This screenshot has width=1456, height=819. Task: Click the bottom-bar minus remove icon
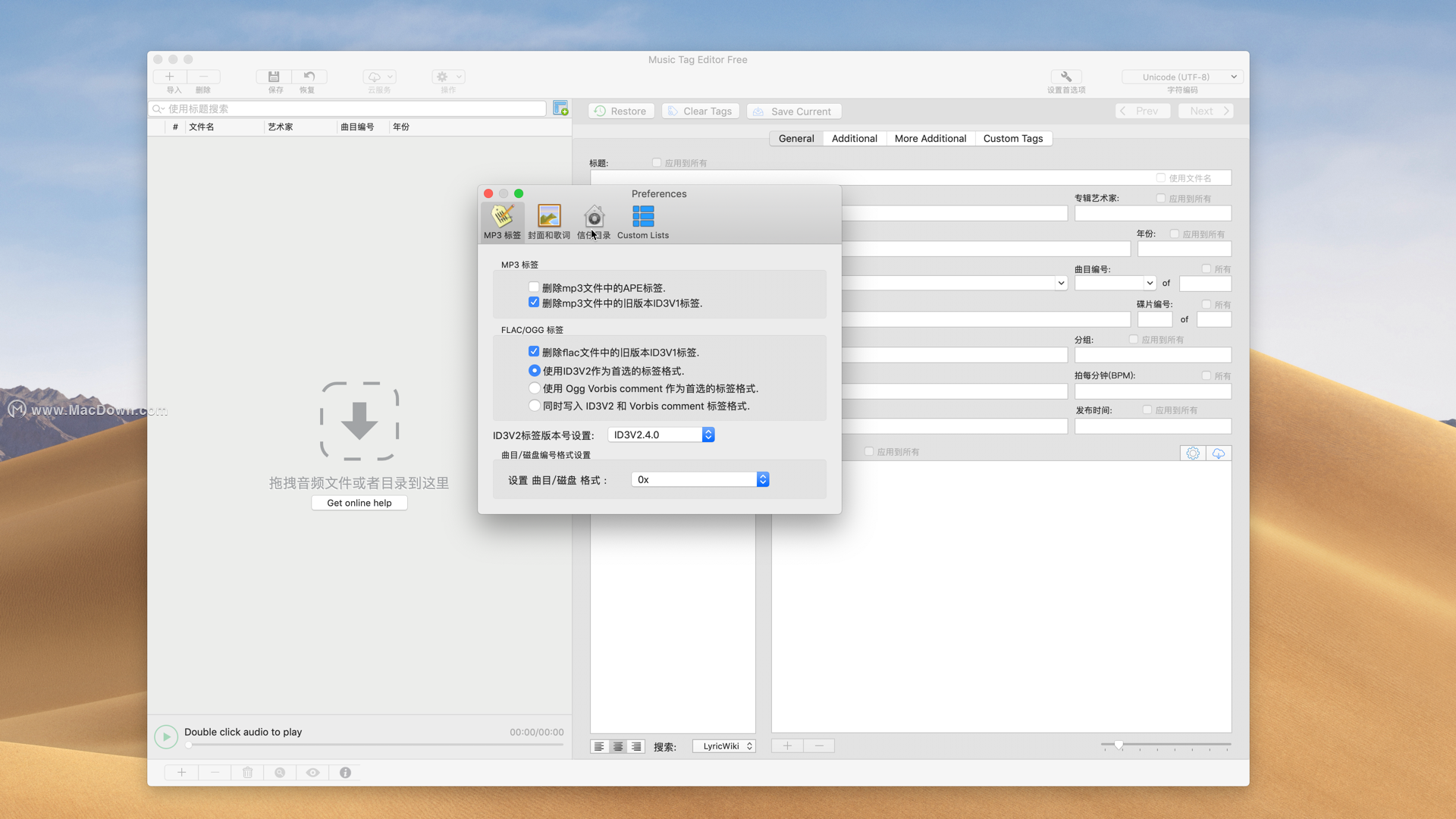point(215,772)
